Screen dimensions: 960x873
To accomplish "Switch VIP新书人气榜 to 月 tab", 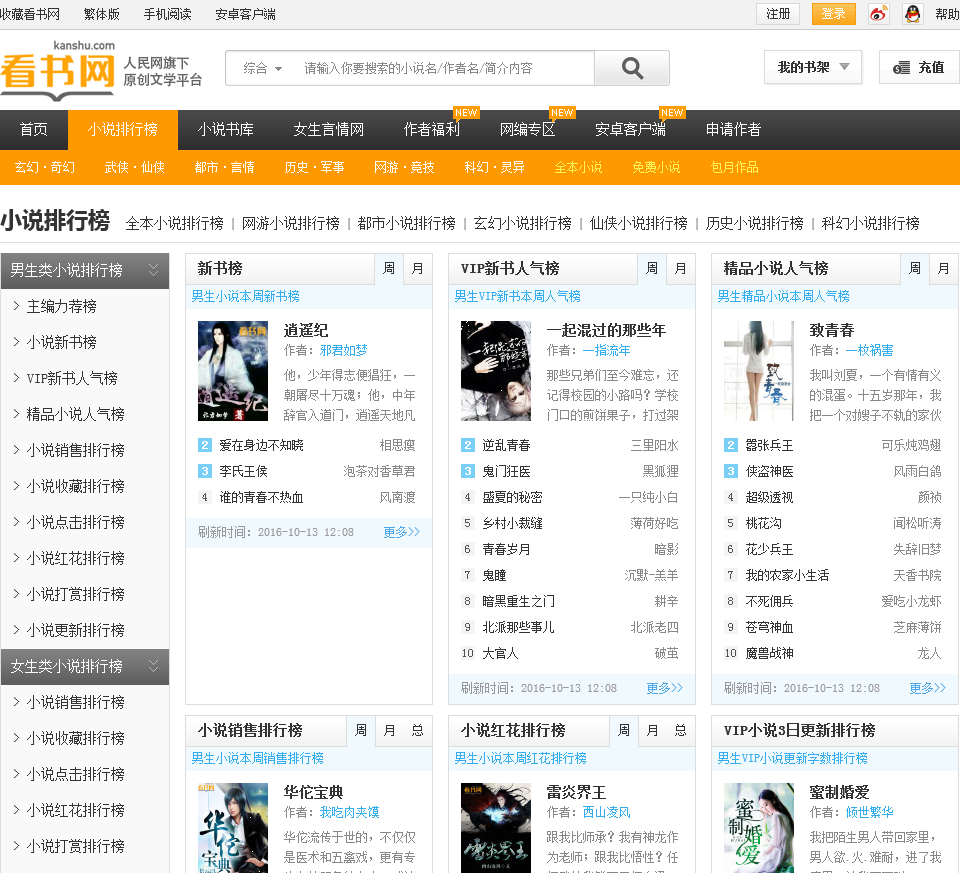I will point(680,269).
